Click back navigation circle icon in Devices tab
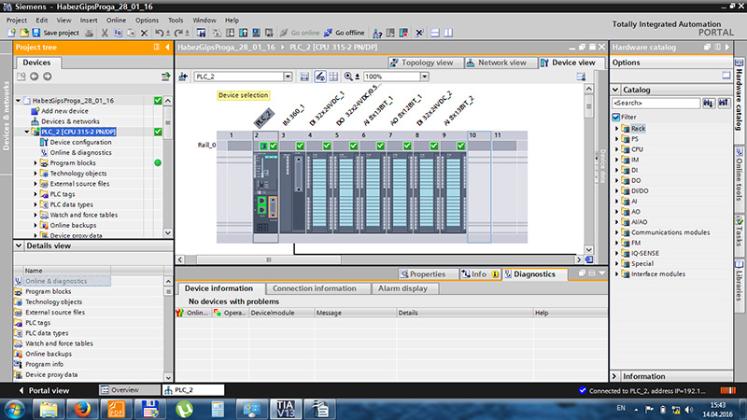747x420 pixels. [x=34, y=76]
